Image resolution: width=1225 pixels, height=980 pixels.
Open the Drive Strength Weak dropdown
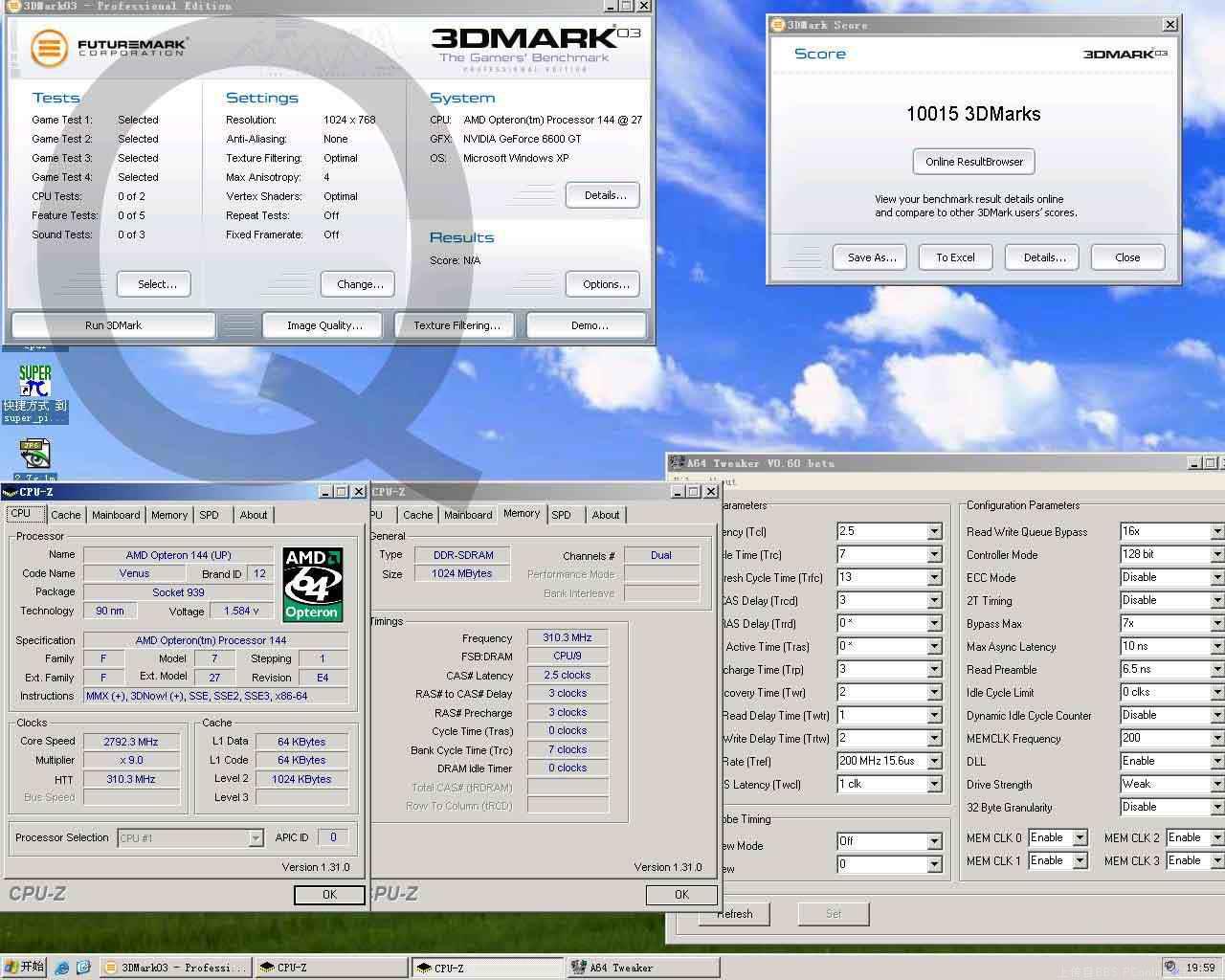pos(1172,784)
